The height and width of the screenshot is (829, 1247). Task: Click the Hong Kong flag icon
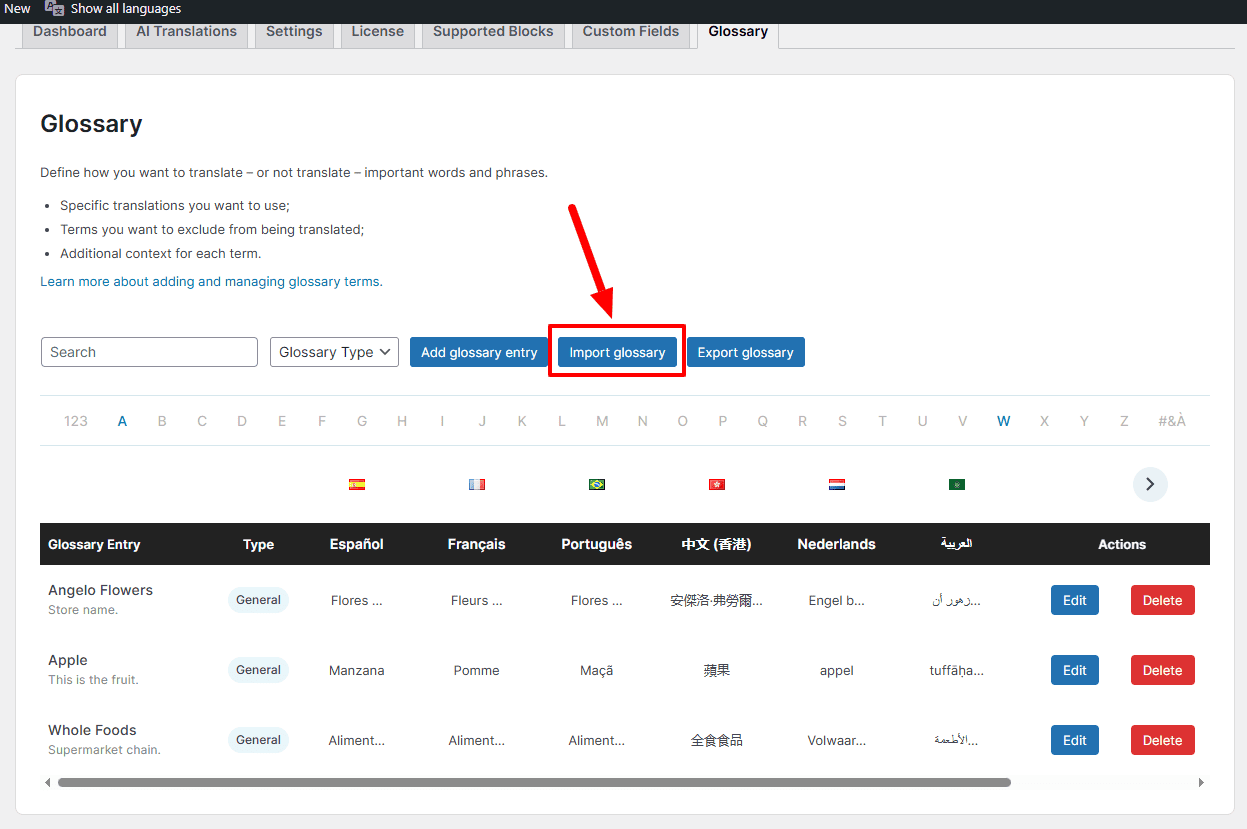click(717, 484)
